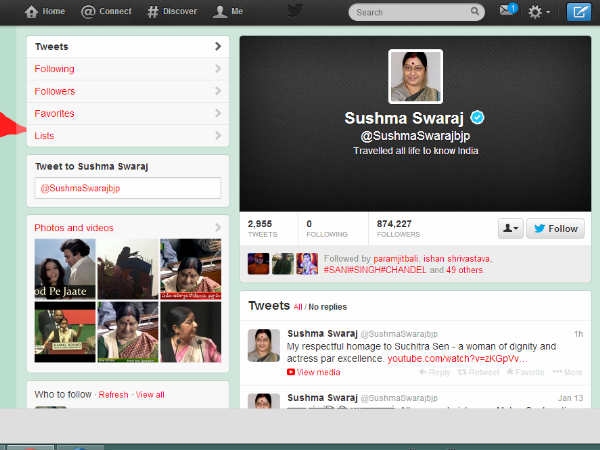Click the Jan 13 timestamp on second tweet

pos(571,398)
